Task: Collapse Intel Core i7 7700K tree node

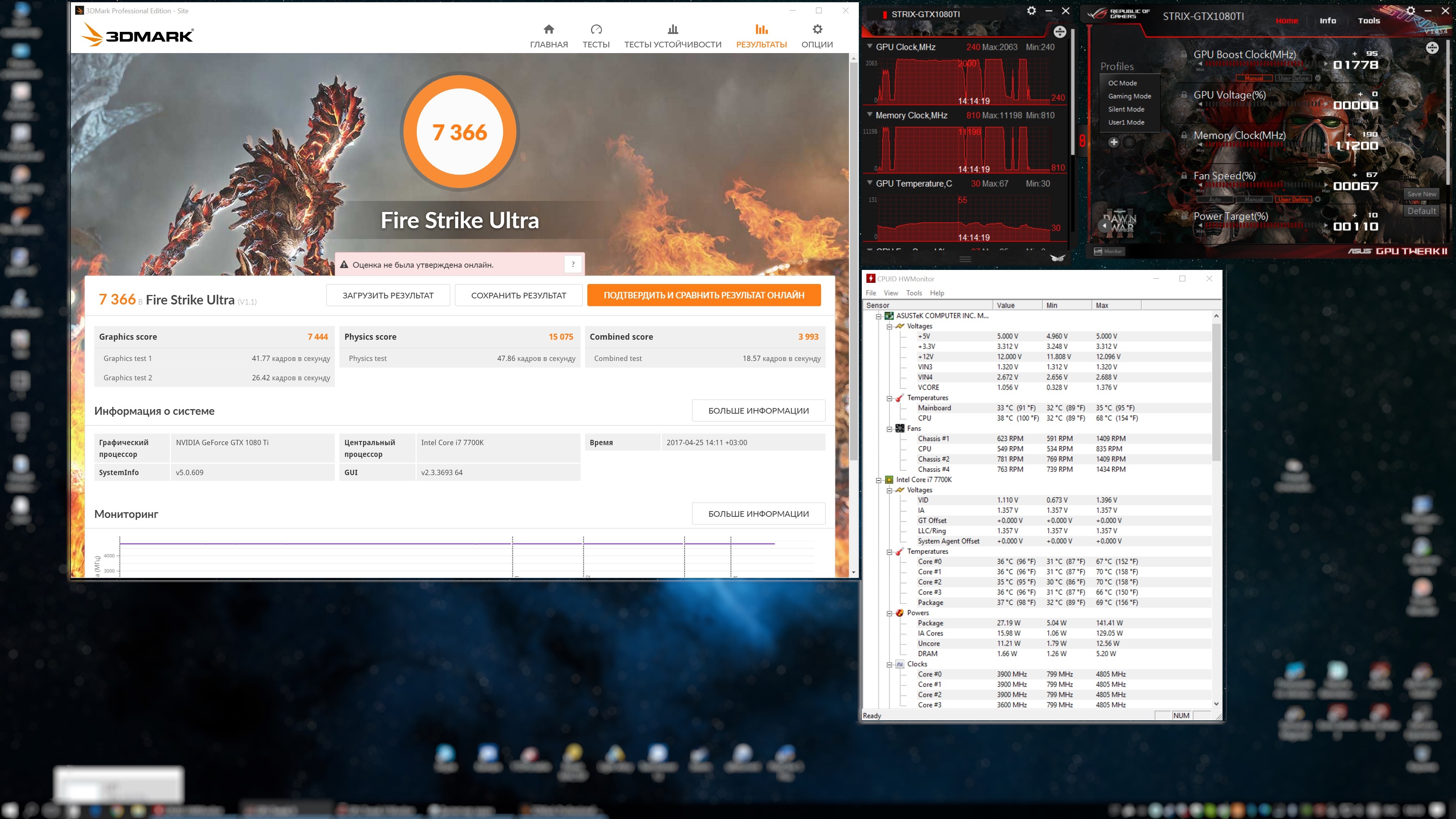Action: tap(879, 480)
